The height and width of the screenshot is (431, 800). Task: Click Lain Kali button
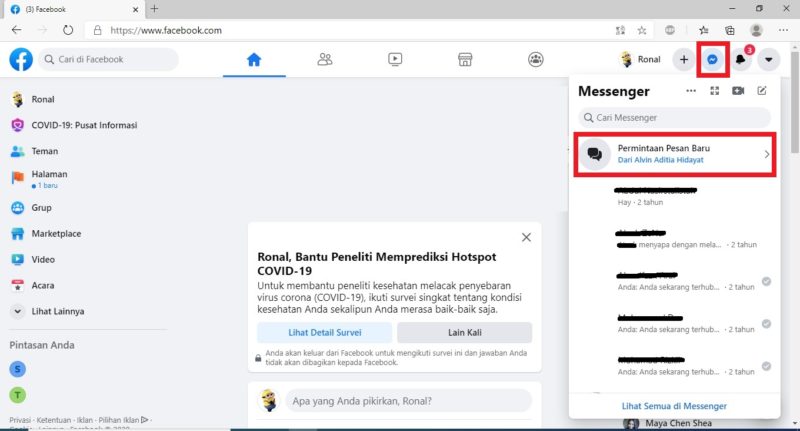pos(464,333)
